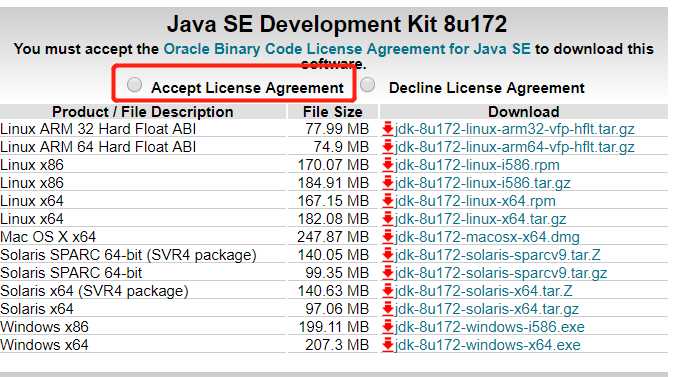Screen dimensions: 689x377
Task: Download jdk-8u172-macosx-x64.dmg
Action: [487, 237]
